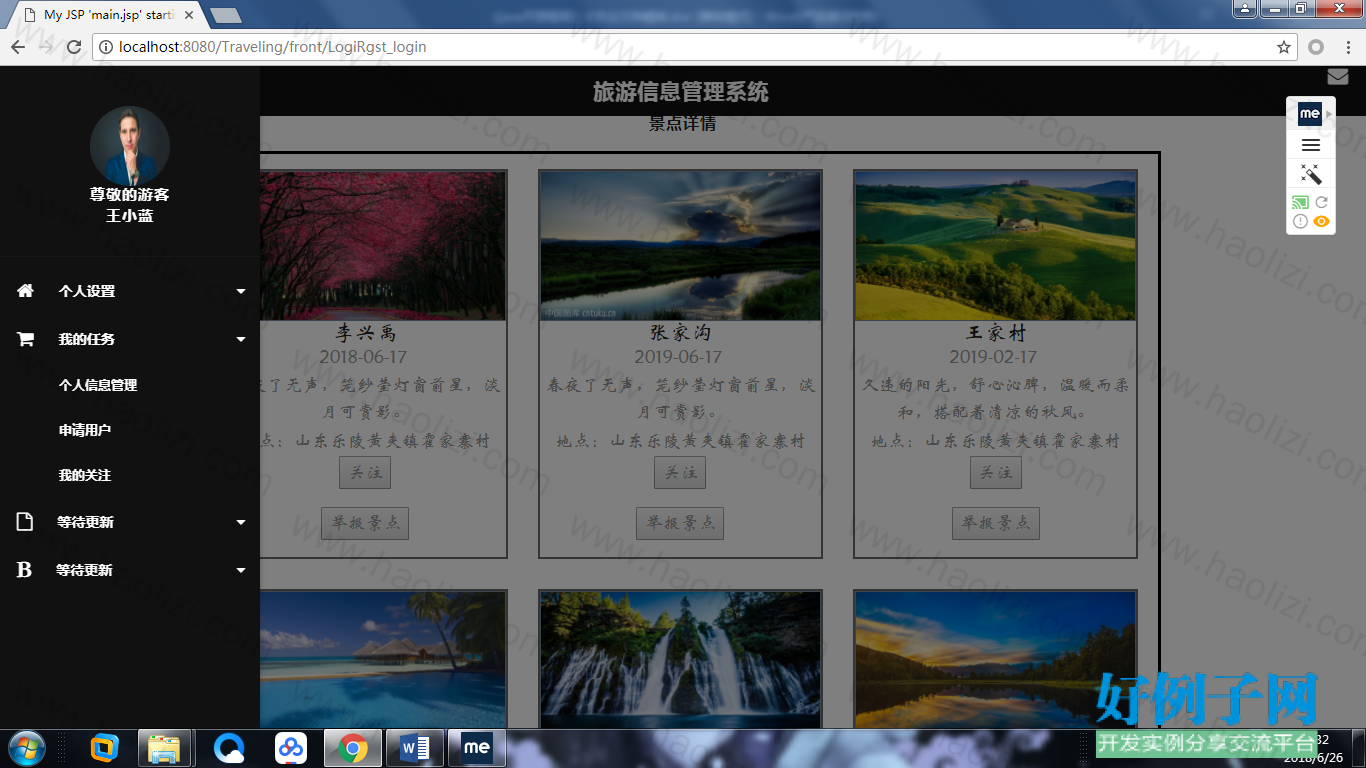Click the browser forward arrow
The height and width of the screenshot is (768, 1366).
(x=46, y=47)
